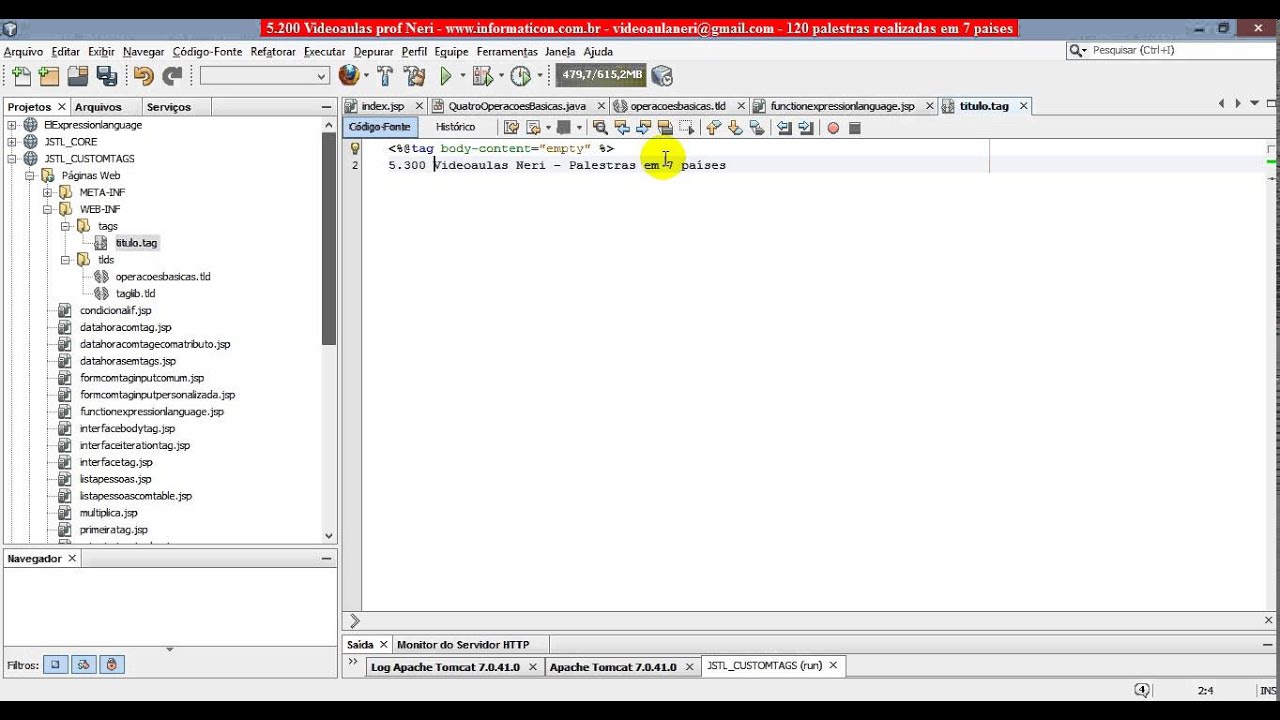Click the Undo arrow icon
The image size is (1280, 720).
pos(144,76)
